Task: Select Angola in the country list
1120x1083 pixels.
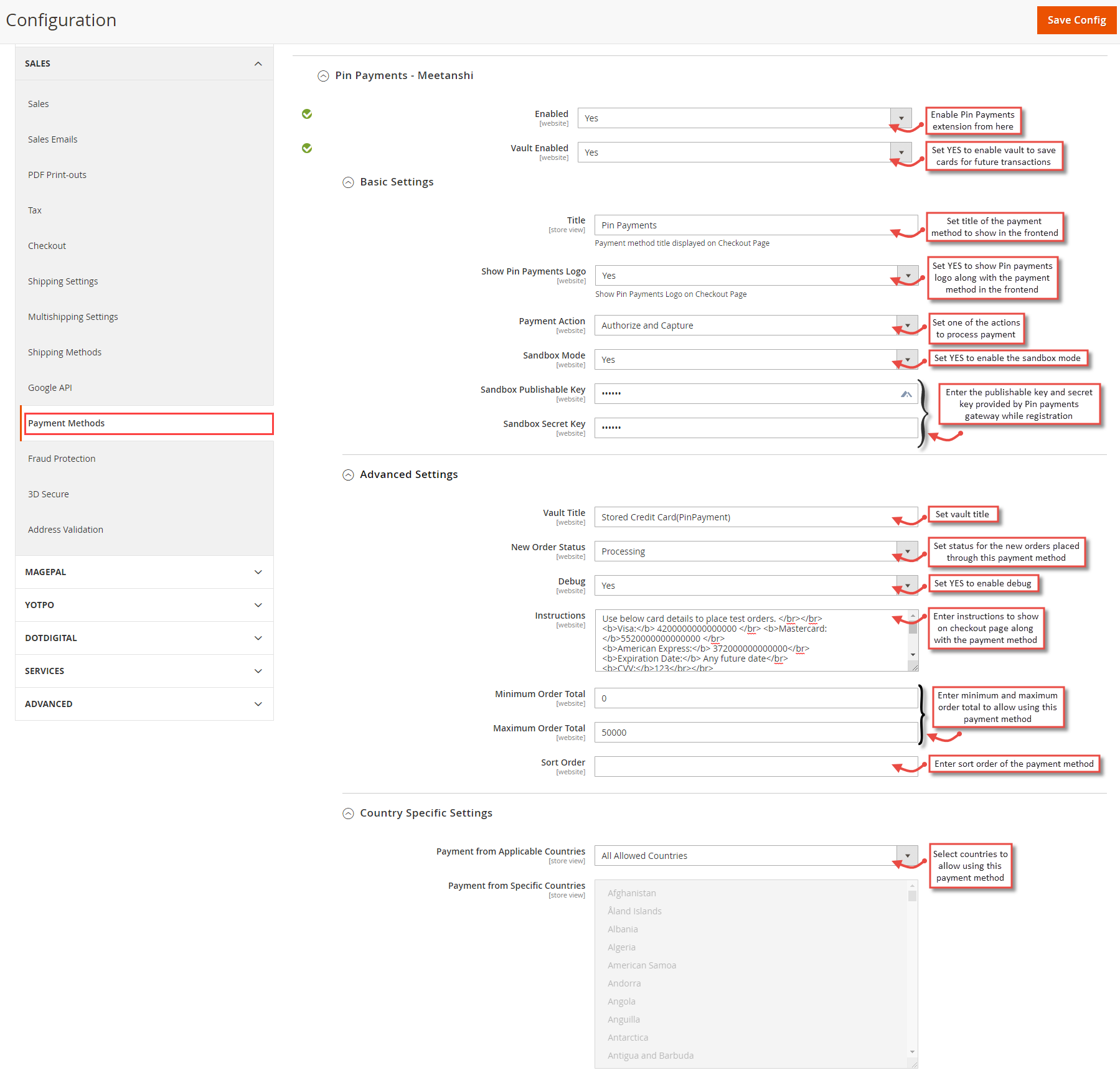Action: point(621,1001)
